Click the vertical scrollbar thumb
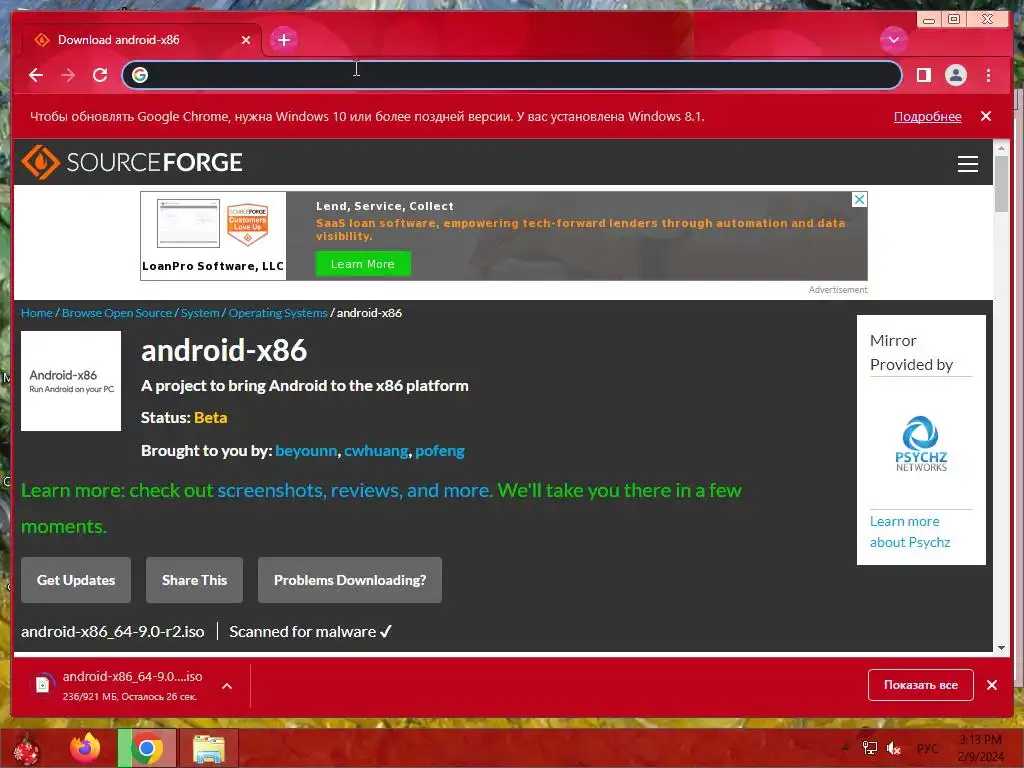Viewport: 1024px width, 768px height. [1001, 184]
